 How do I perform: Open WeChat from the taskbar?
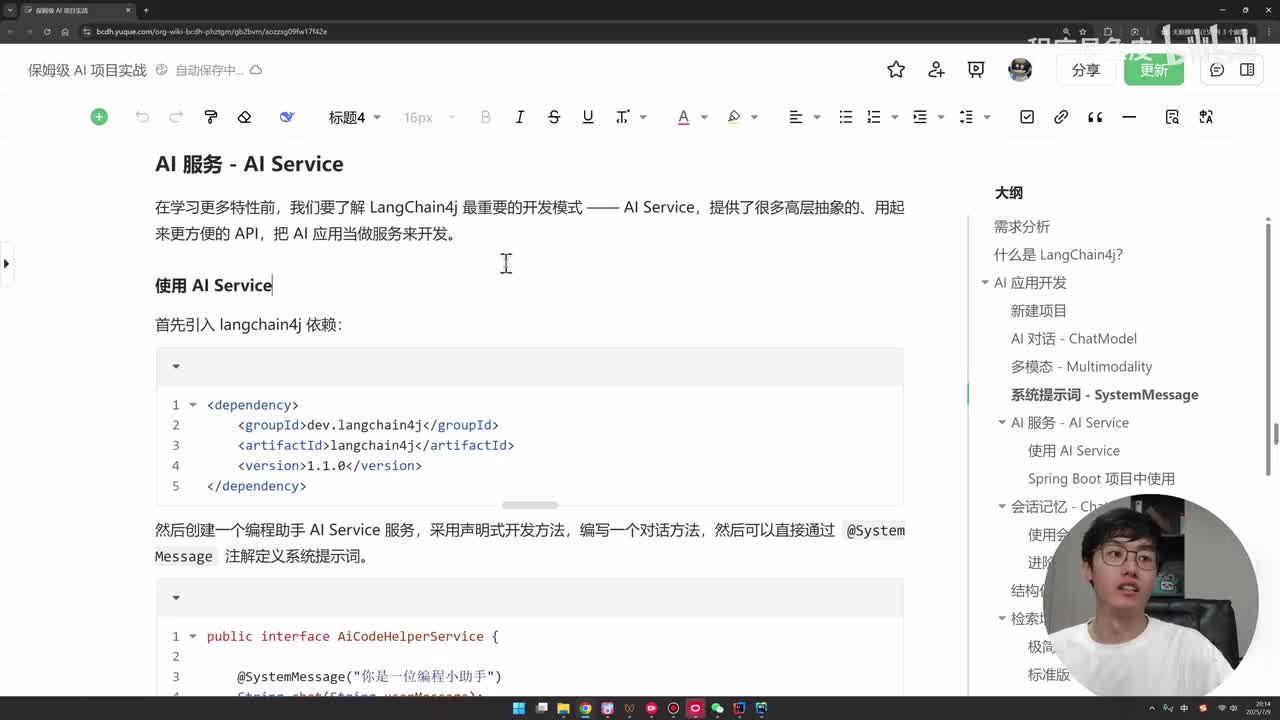717,708
